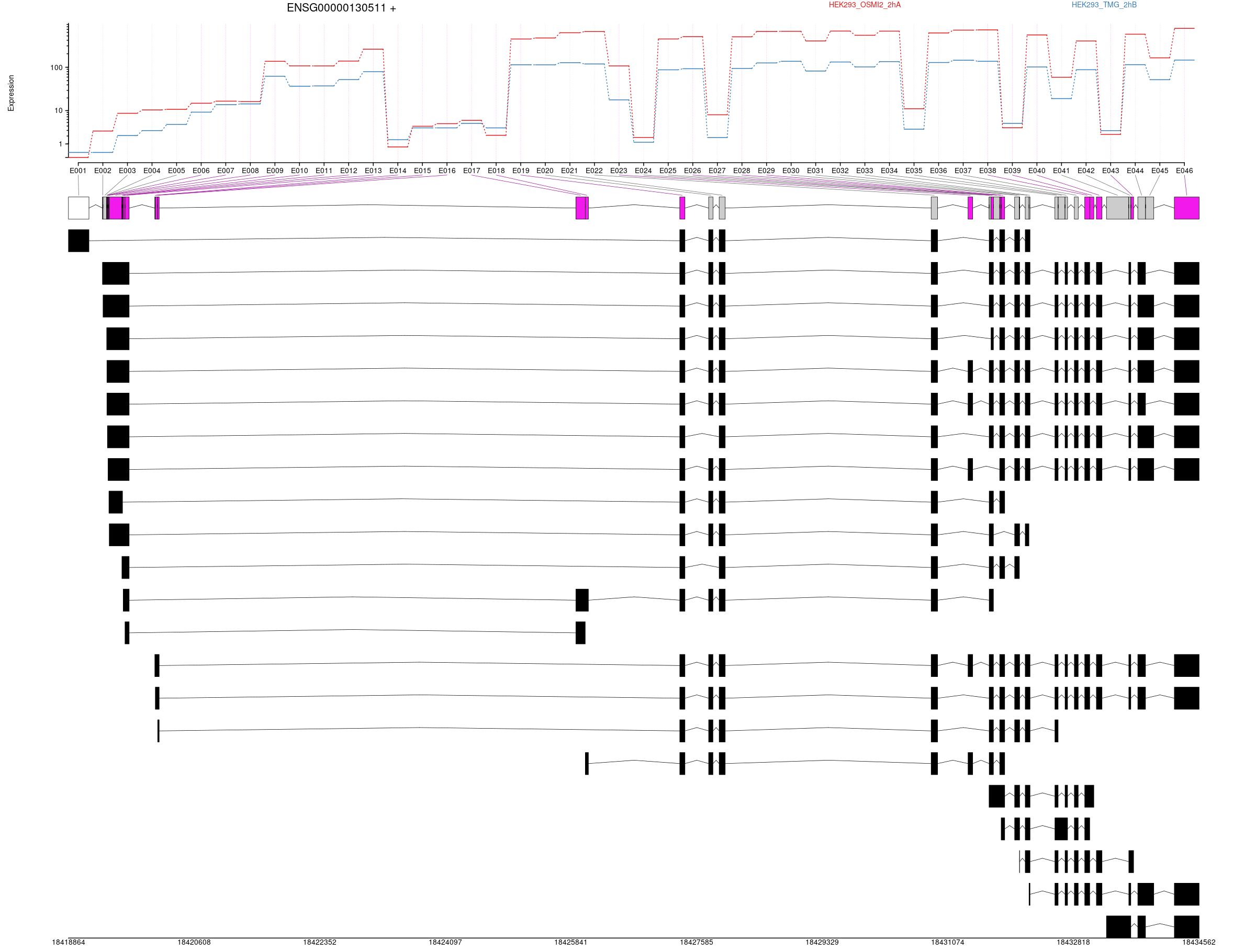Click the blue expression segment above E009
Image resolution: width=1256 pixels, height=952 pixels.
[275, 75]
